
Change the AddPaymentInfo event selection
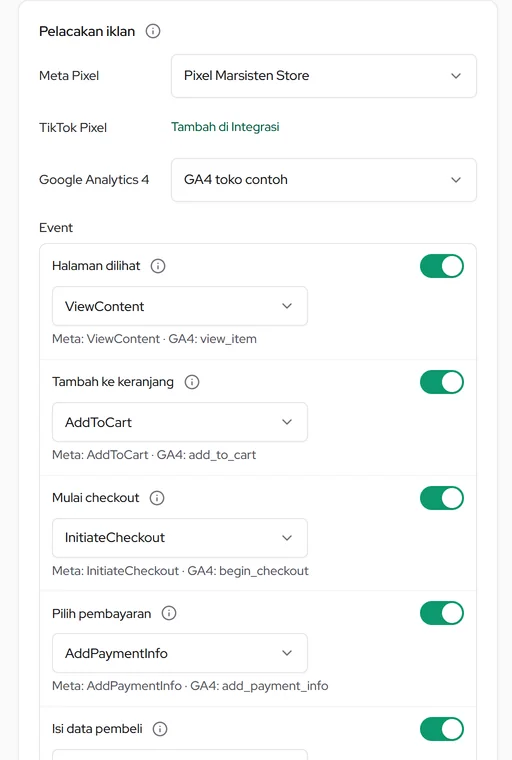tap(180, 653)
